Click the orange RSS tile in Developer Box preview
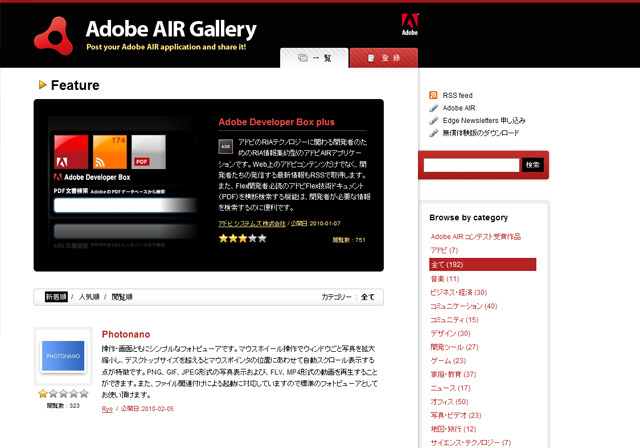 point(110,152)
